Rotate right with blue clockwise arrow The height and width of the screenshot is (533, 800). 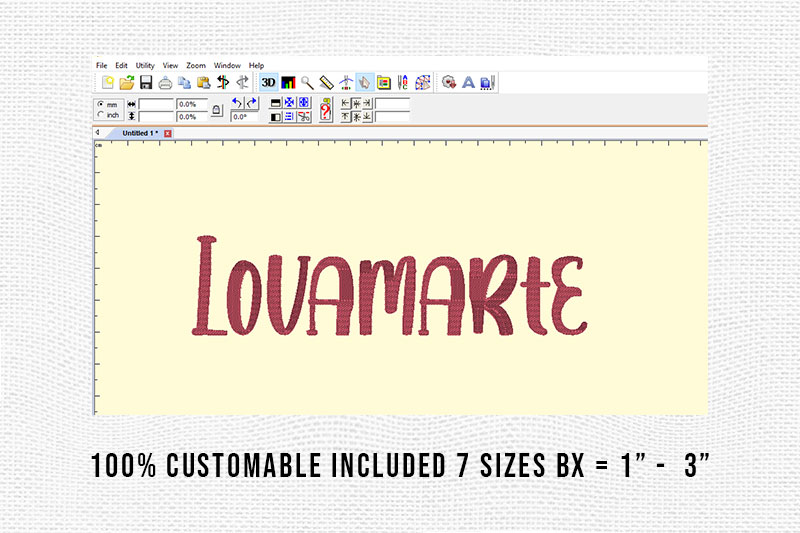252,103
